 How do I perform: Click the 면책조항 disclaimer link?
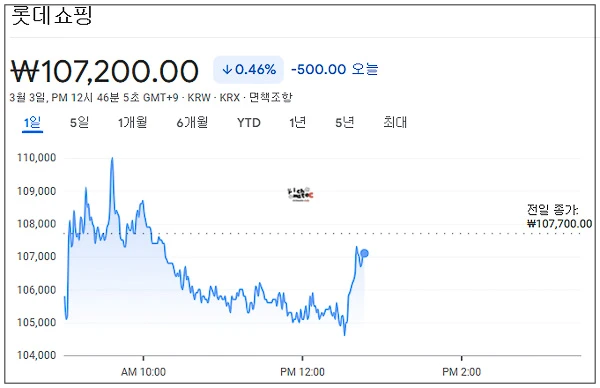coord(271,97)
